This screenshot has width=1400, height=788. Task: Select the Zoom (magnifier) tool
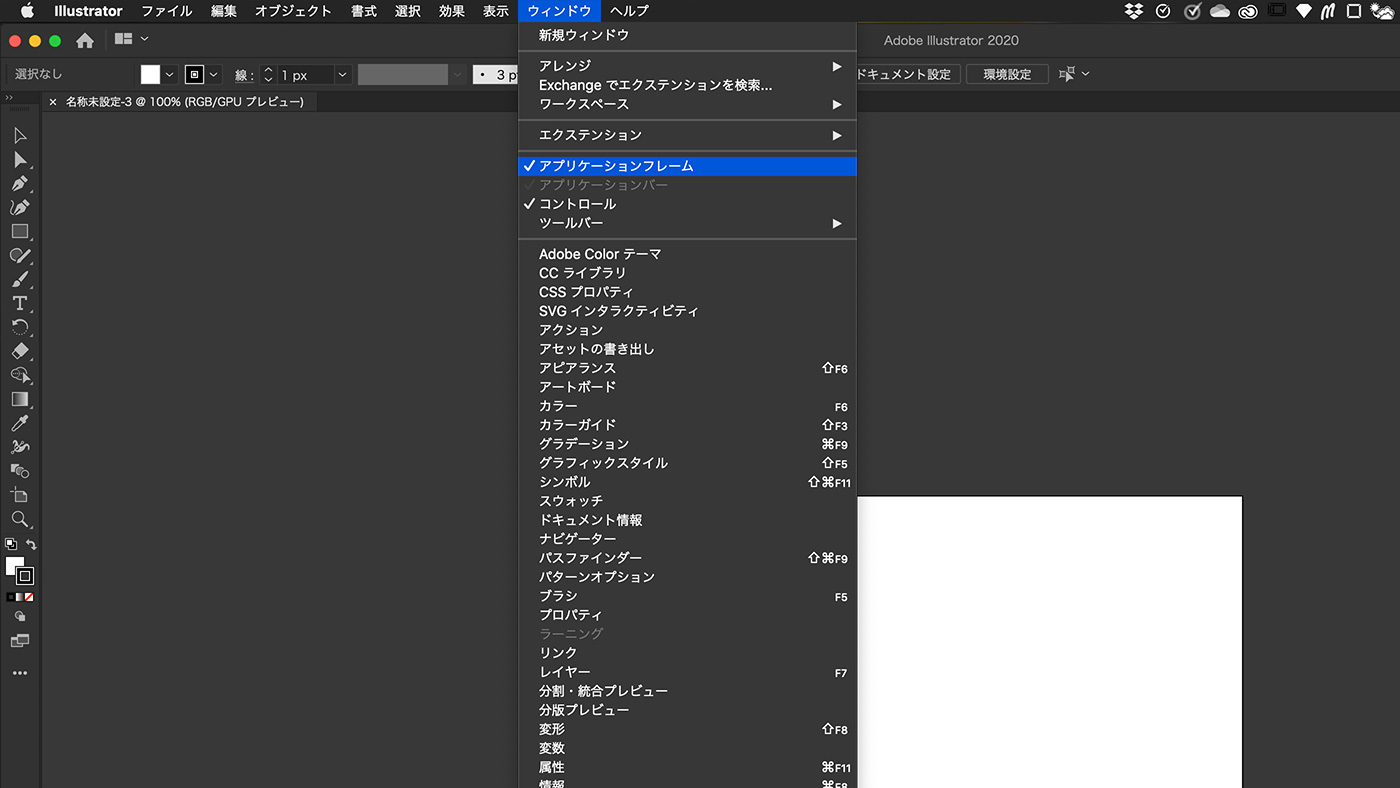(x=20, y=519)
